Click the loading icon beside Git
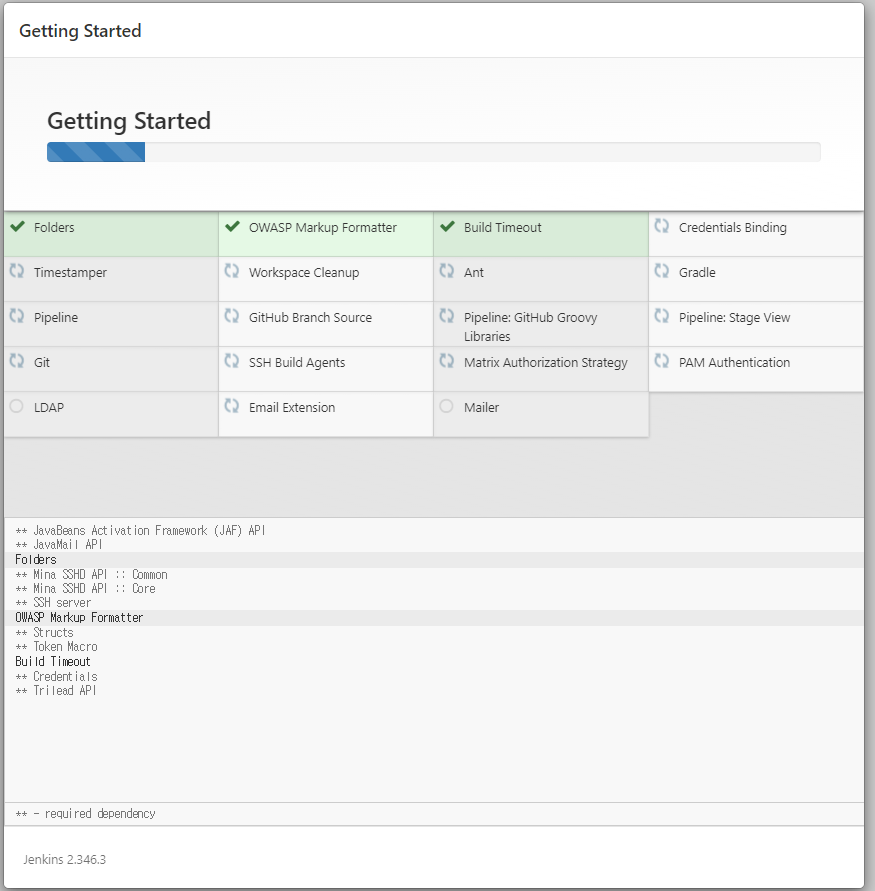 coord(17,361)
